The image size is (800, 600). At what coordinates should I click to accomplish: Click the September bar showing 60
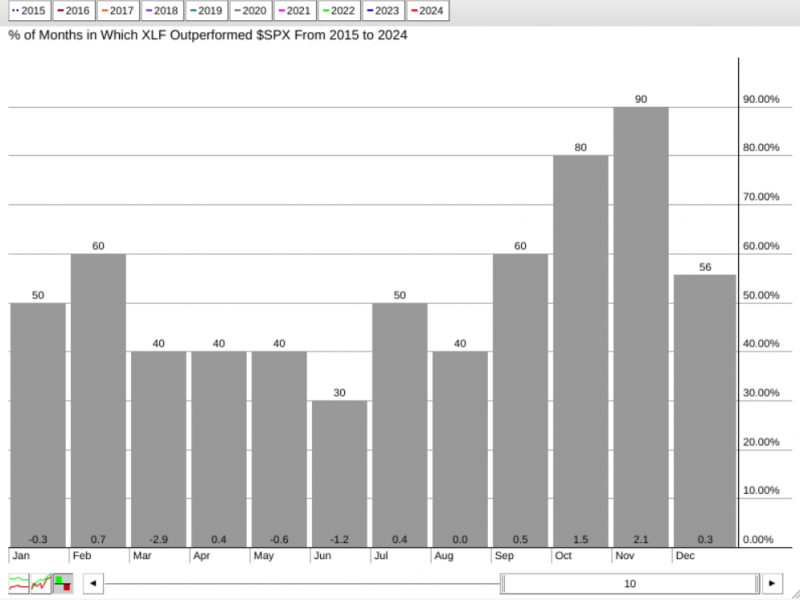[520, 401]
